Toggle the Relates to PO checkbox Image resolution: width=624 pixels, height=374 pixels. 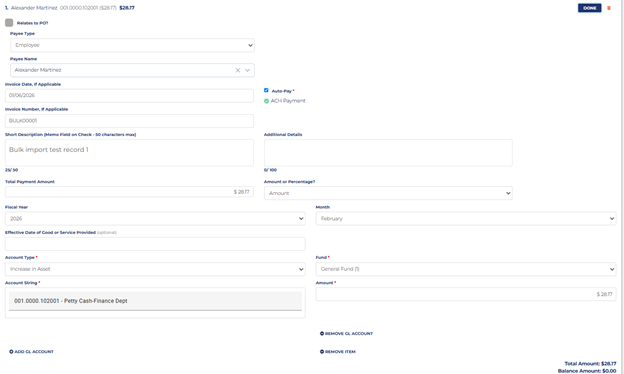[9, 23]
